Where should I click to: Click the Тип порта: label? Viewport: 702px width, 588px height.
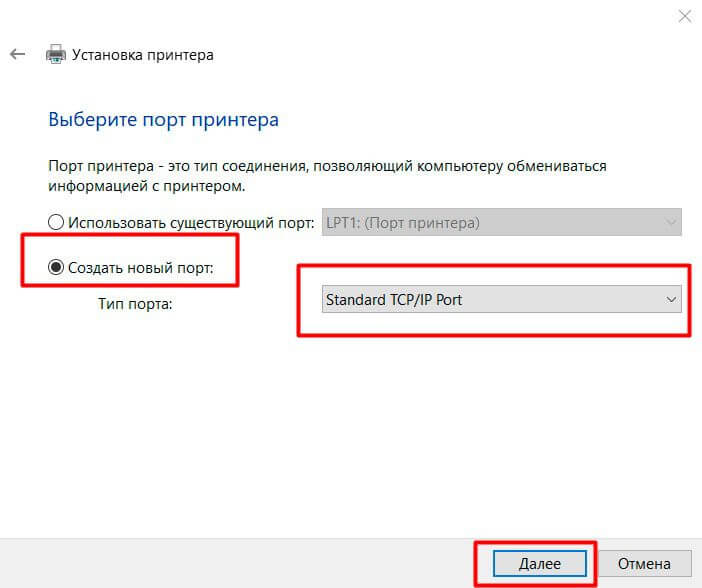click(135, 304)
